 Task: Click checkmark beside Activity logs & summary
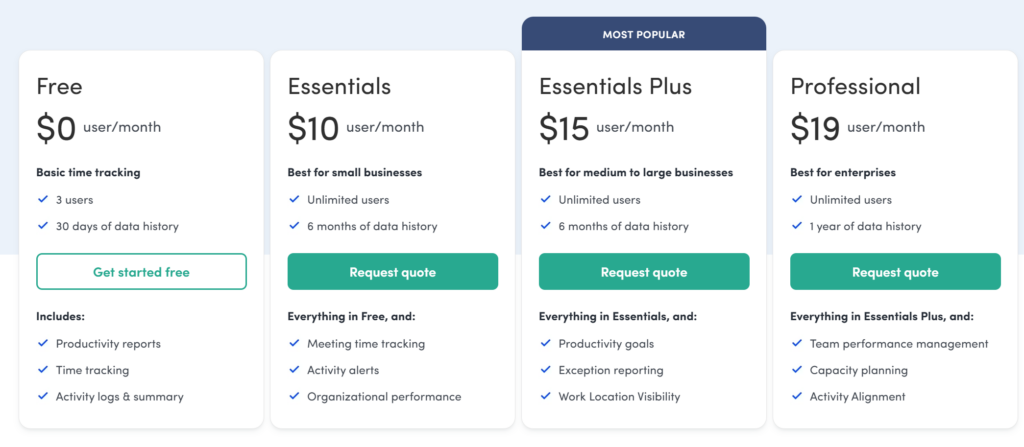(43, 397)
